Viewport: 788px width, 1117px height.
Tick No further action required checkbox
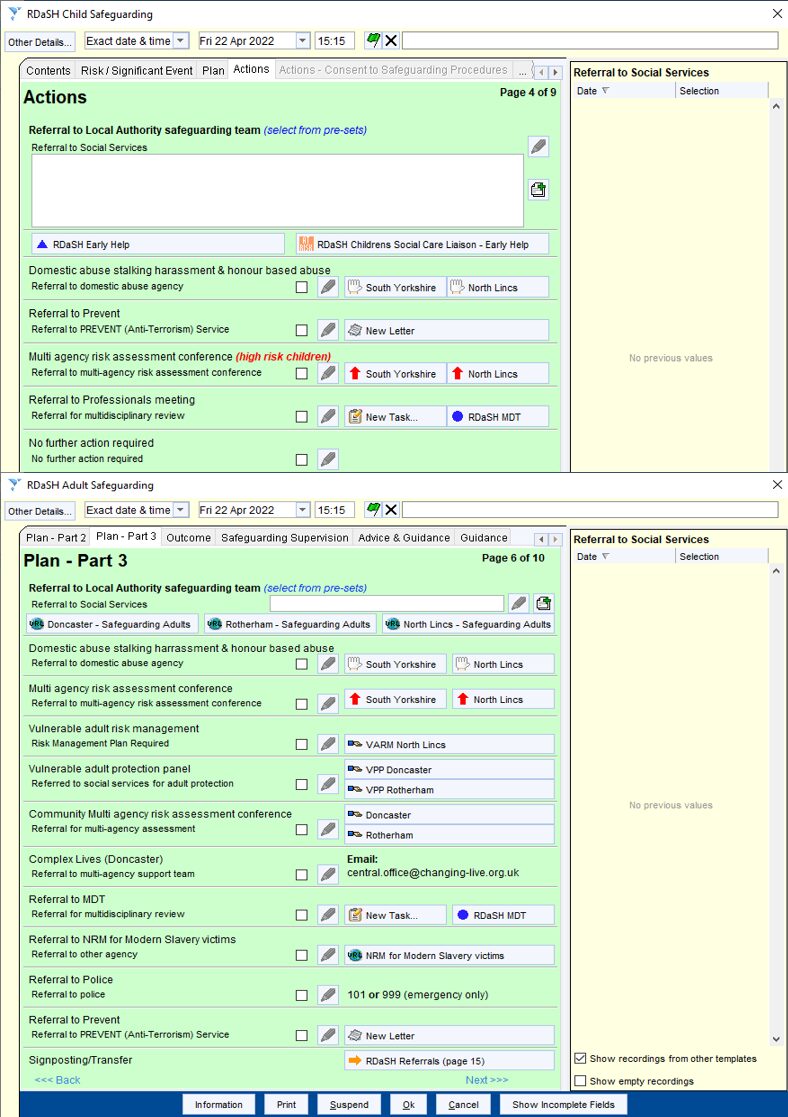click(302, 459)
